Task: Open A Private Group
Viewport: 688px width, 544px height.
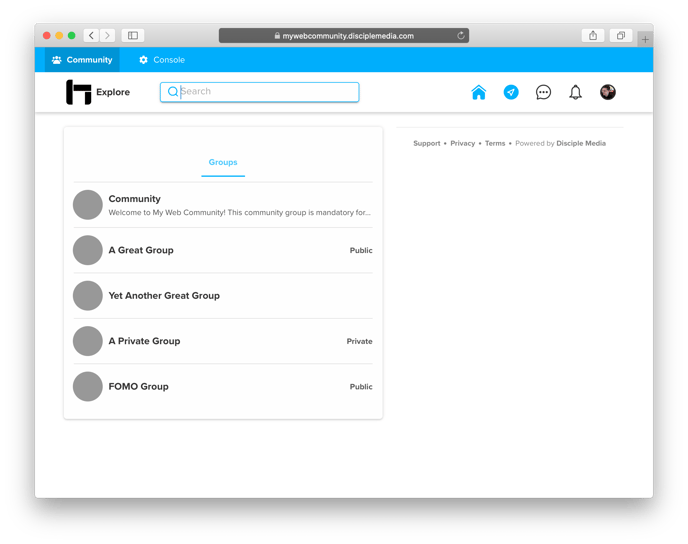Action: [x=223, y=341]
